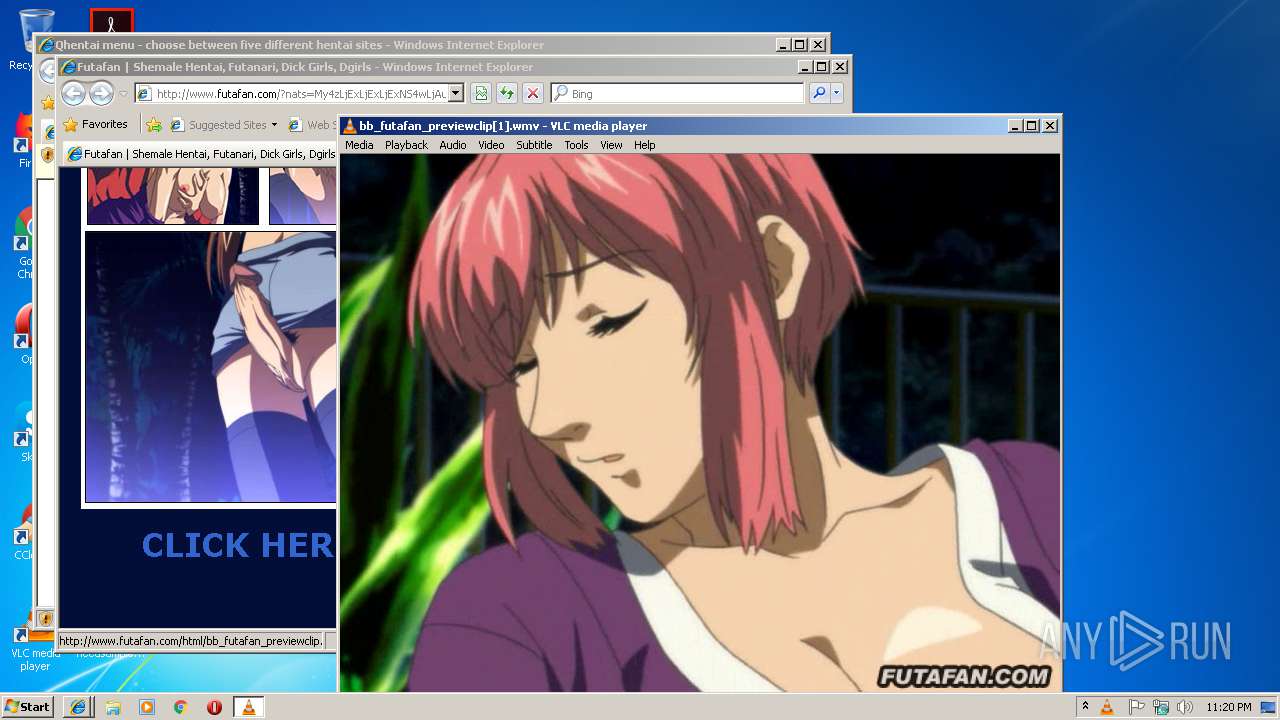Open the VLC View menu
The image size is (1280, 720).
coord(611,145)
